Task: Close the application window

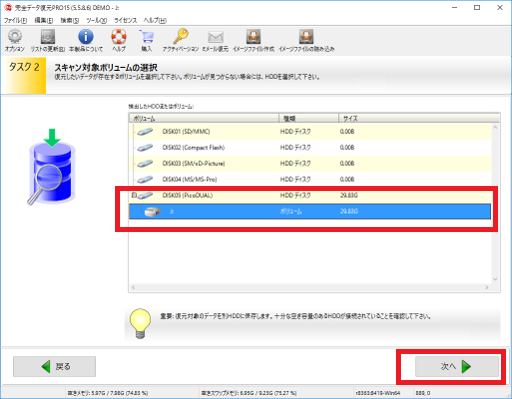Action: (x=500, y=8)
